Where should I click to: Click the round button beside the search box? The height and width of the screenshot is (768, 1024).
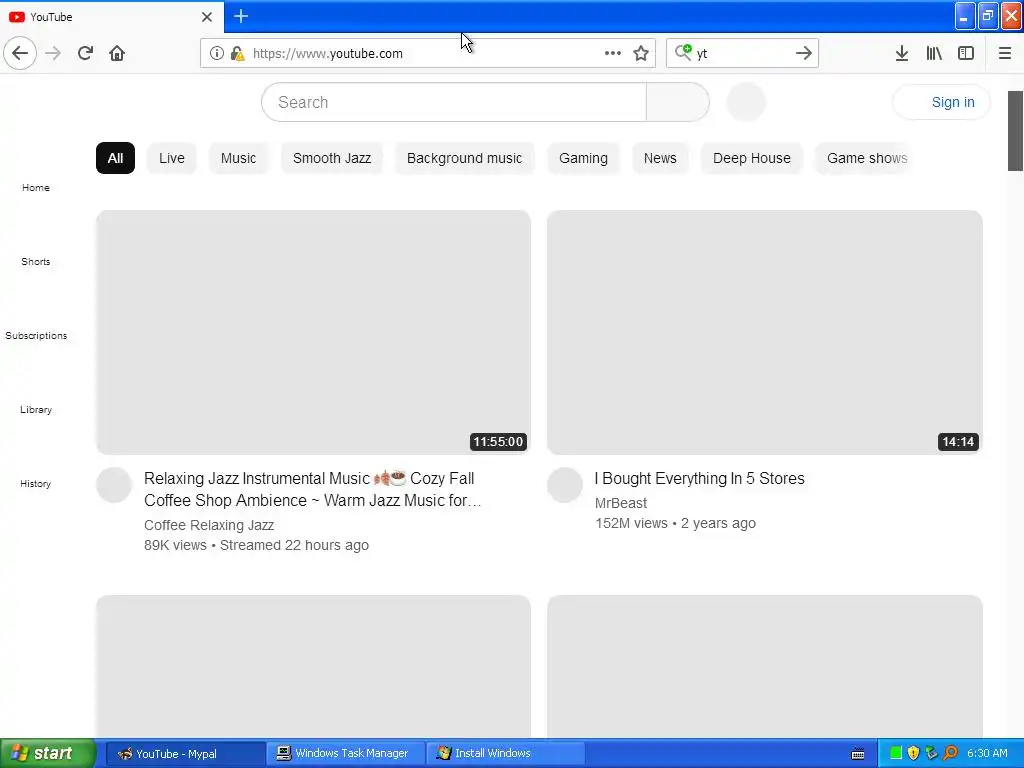pos(746,102)
